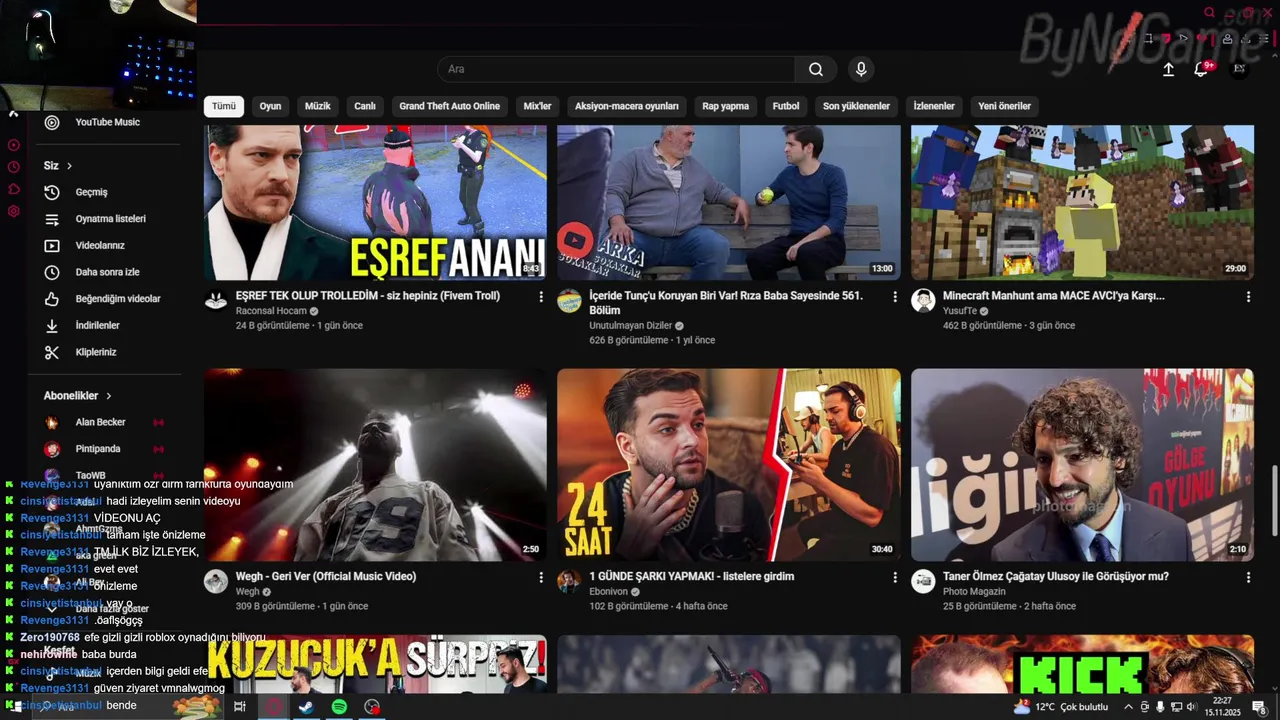Select the Müzik filter chip

318,106
